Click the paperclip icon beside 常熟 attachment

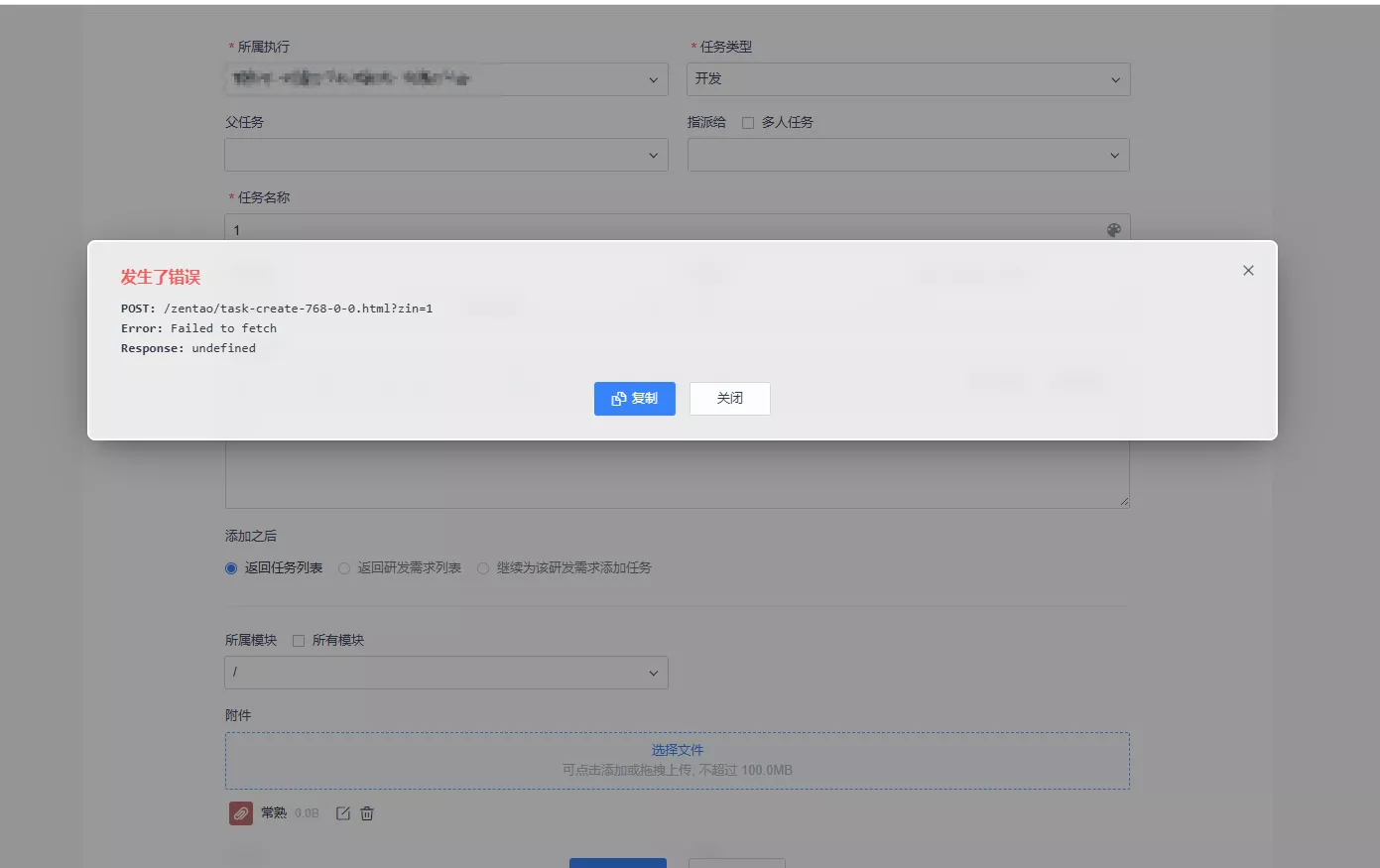click(x=241, y=813)
